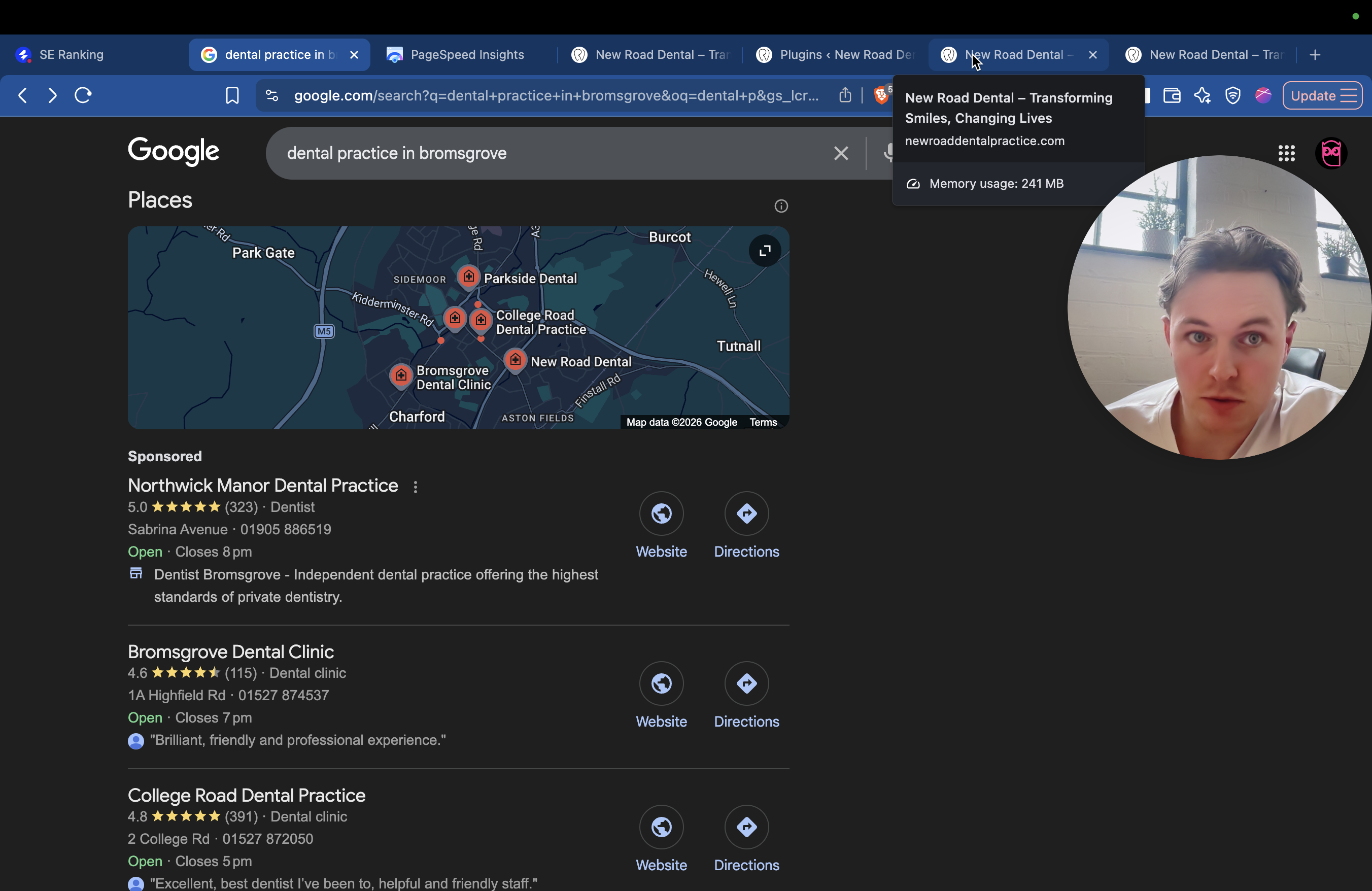Open the Brave Wallet icon
The image size is (1372, 891).
click(x=1172, y=95)
